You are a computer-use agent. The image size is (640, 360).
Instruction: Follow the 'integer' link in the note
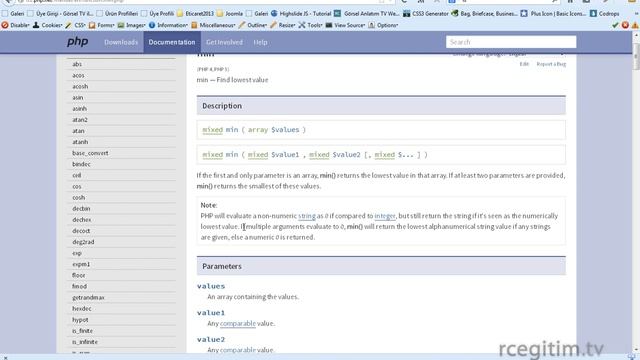click(x=385, y=216)
